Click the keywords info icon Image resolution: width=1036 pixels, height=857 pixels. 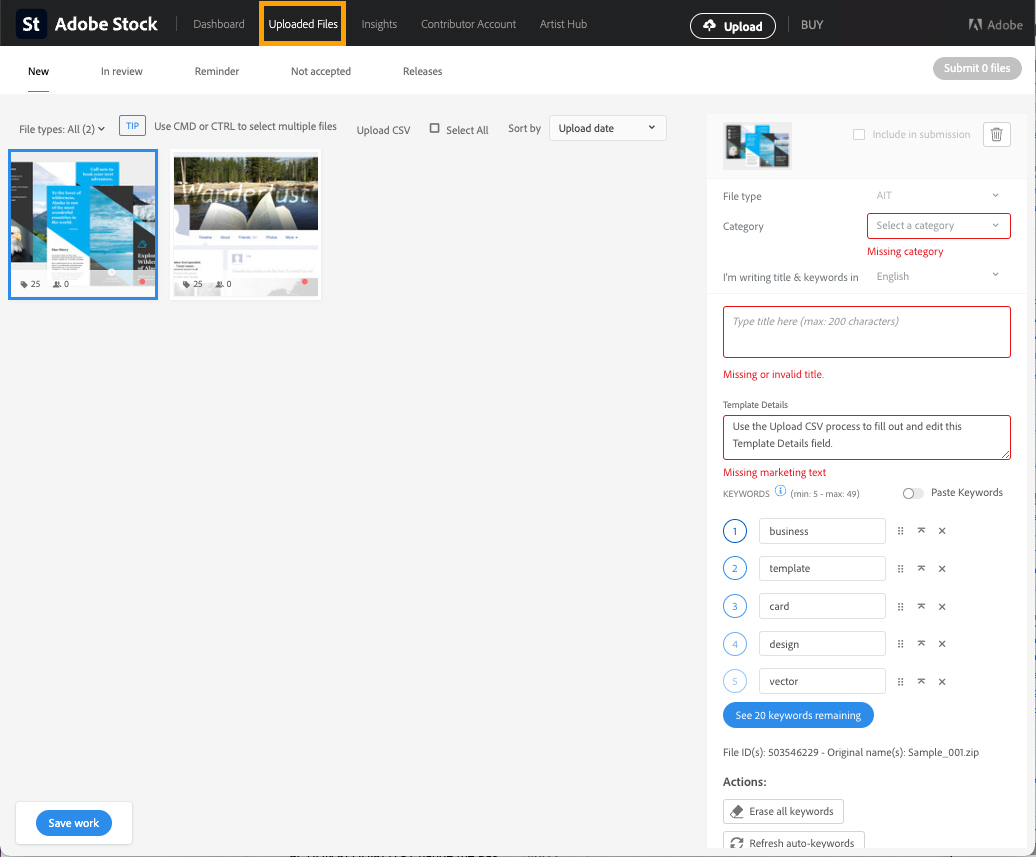click(780, 491)
